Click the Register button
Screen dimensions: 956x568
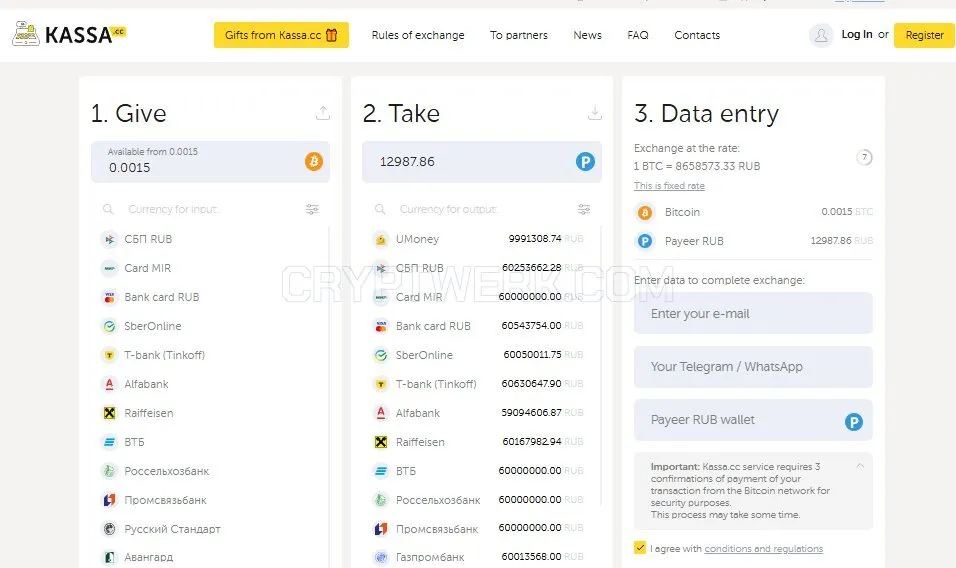point(924,35)
